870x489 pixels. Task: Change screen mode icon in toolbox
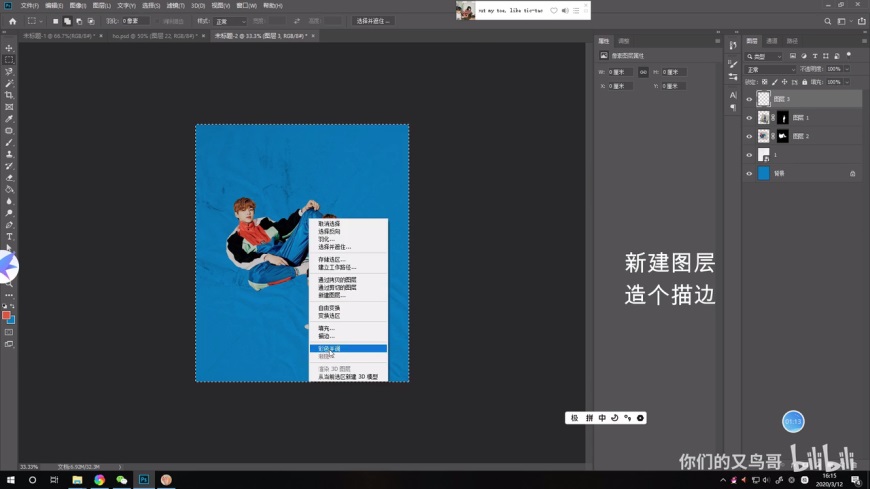click(x=9, y=344)
